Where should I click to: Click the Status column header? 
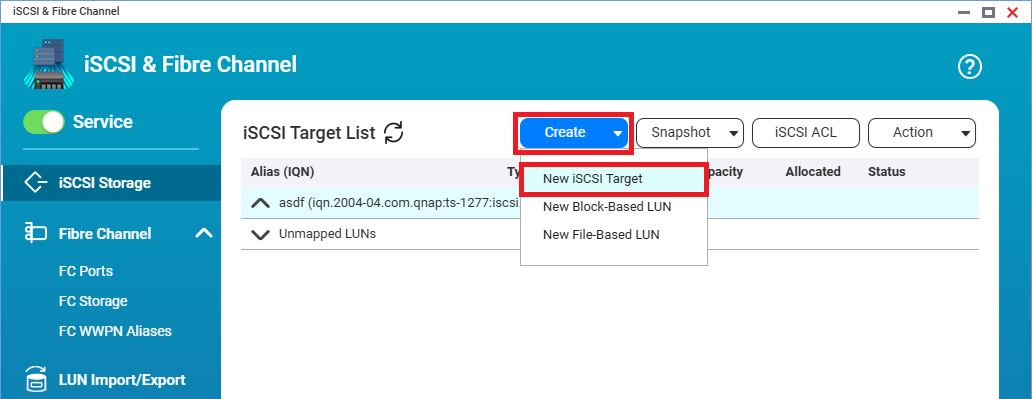coord(887,172)
